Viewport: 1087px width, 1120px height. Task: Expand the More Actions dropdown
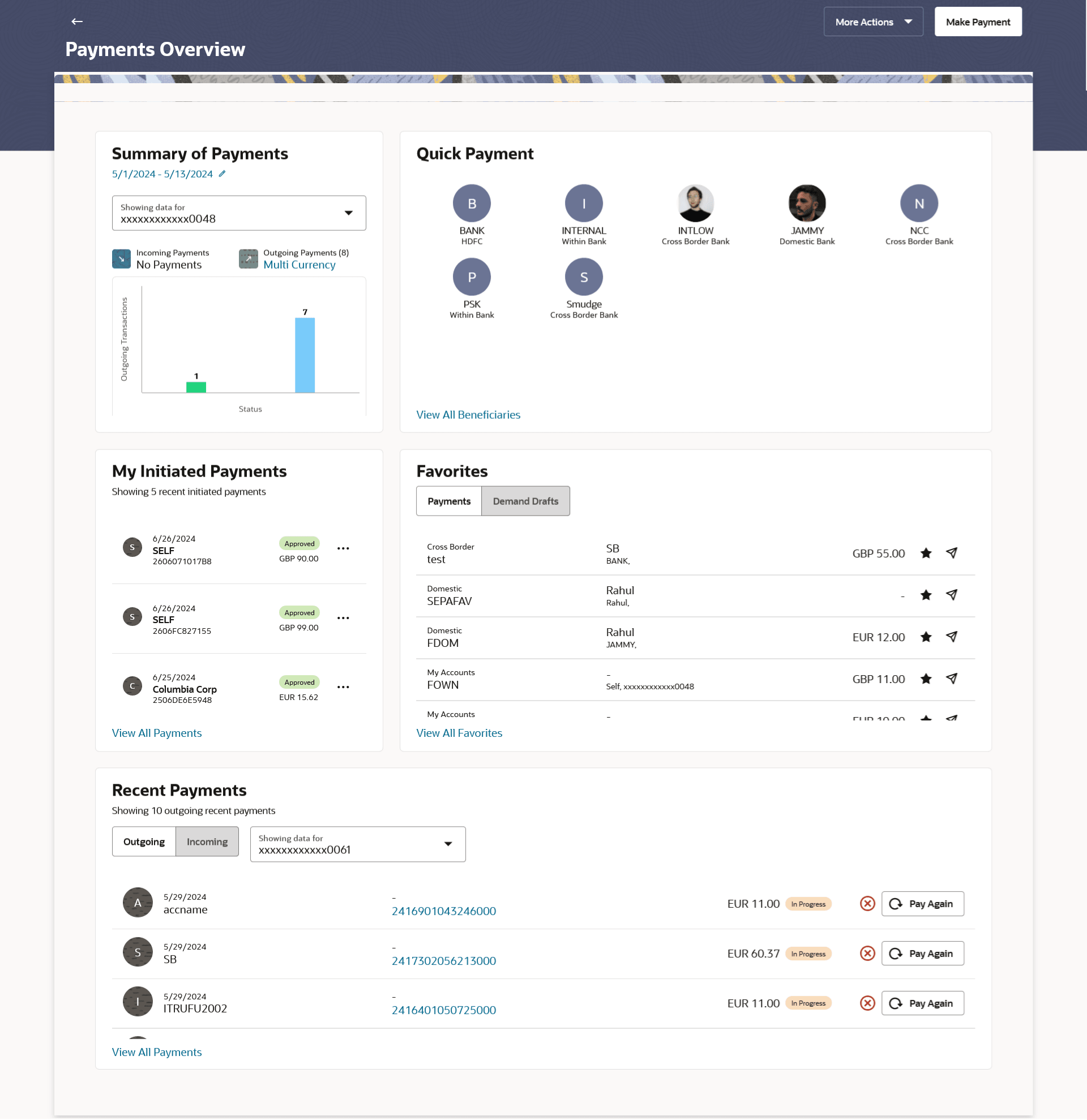click(x=872, y=22)
